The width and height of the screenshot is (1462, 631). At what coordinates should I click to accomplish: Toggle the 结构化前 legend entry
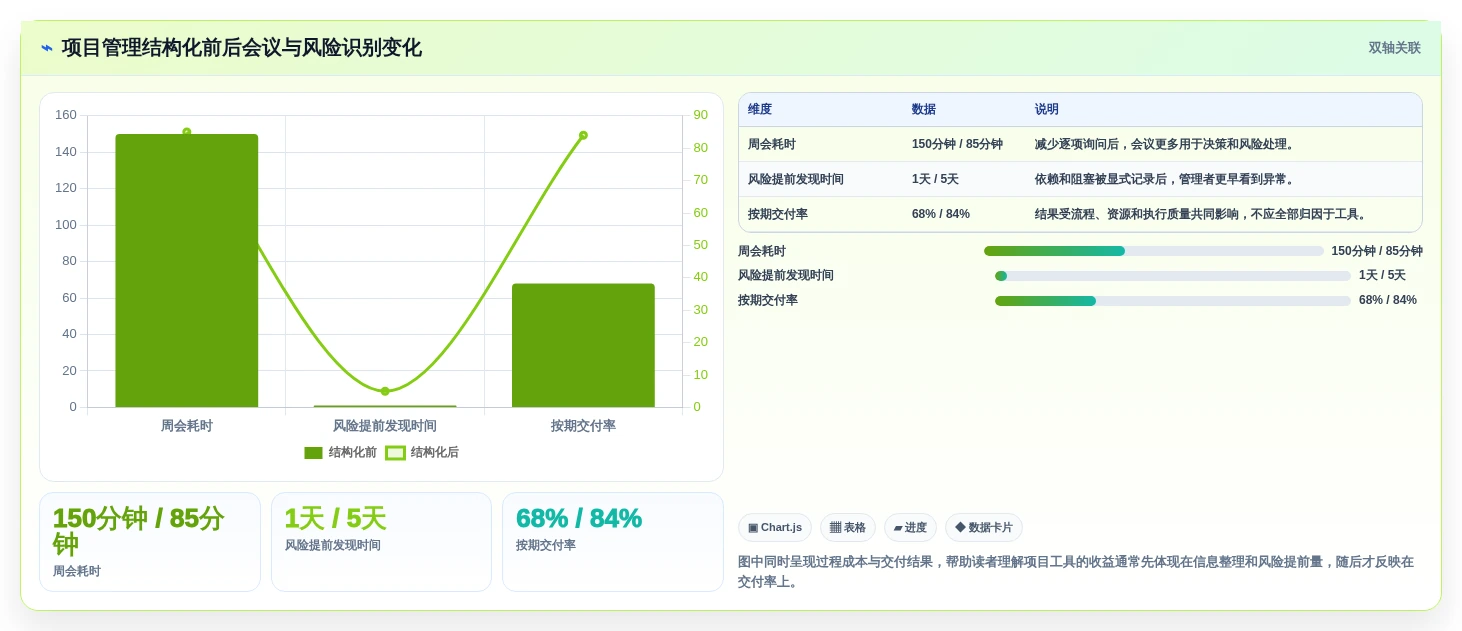point(340,453)
